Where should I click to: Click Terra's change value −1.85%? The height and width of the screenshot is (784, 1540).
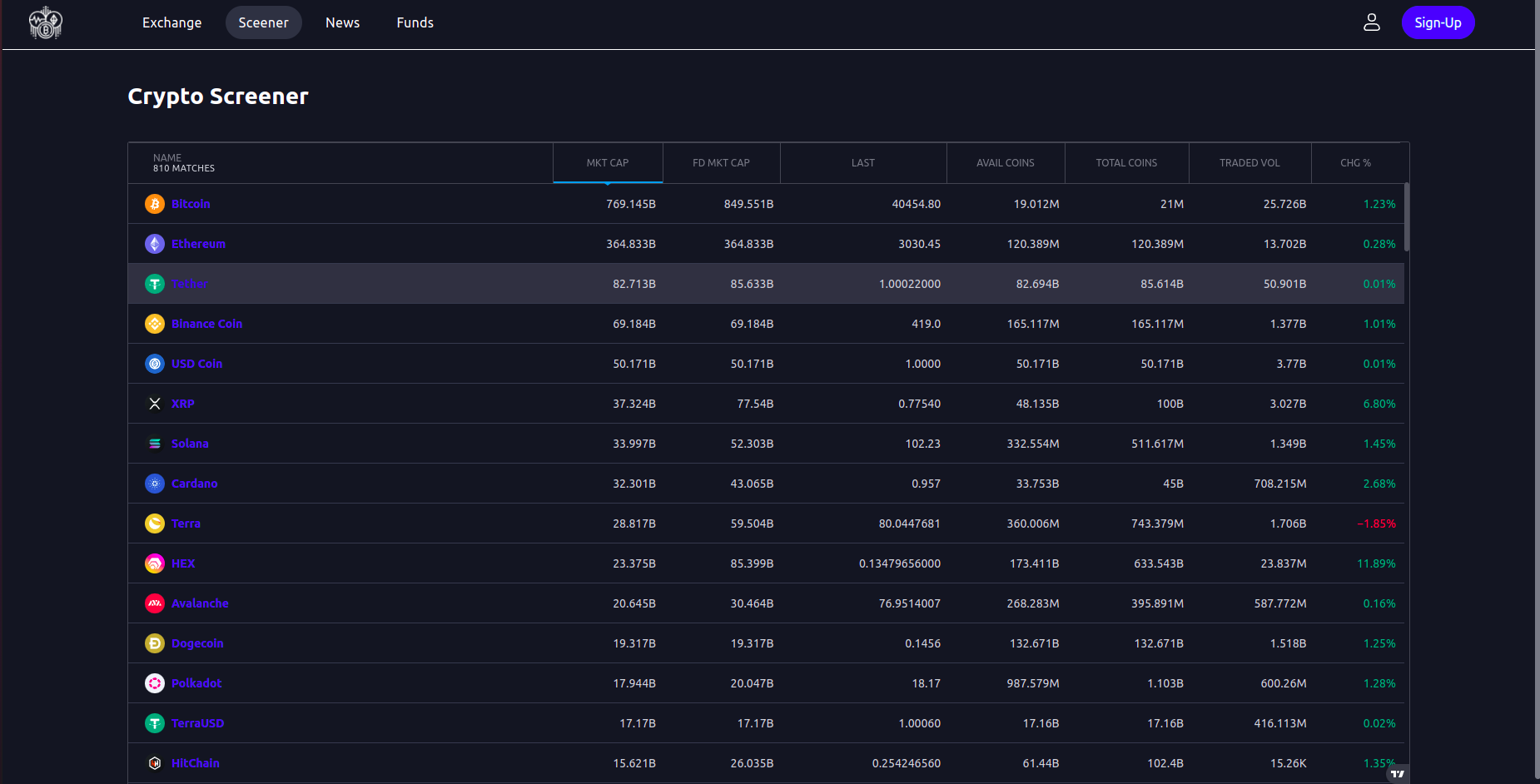tap(1376, 523)
